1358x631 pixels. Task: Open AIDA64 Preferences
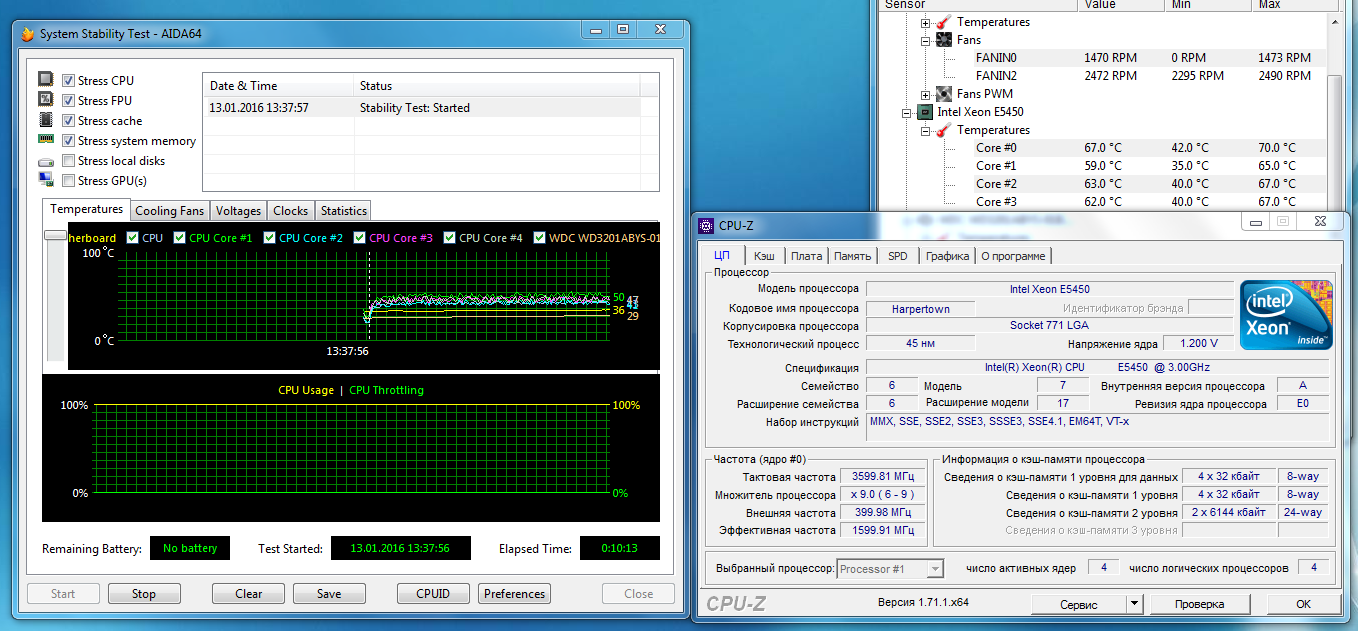tap(515, 594)
